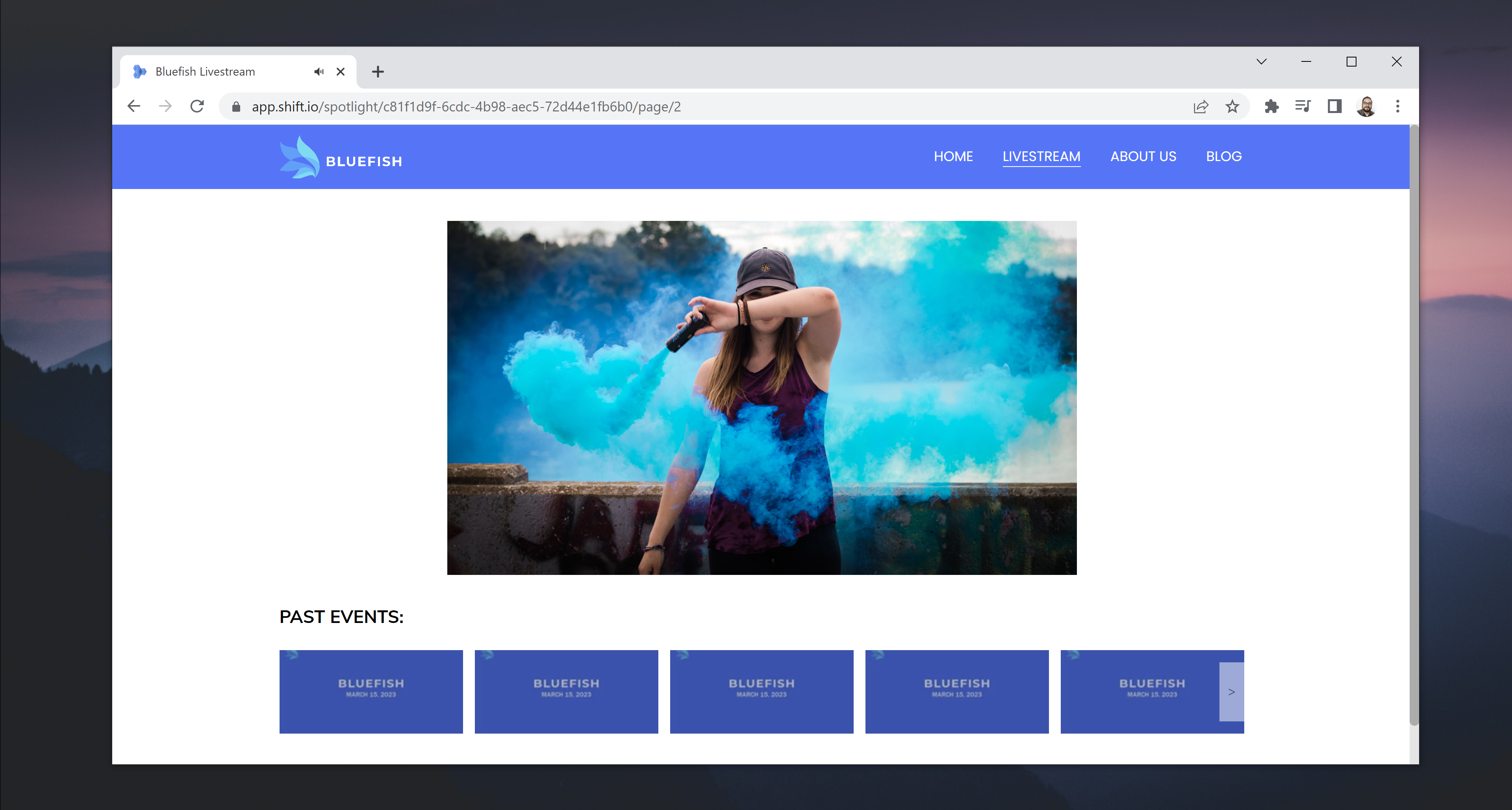Open the browser extensions puzzle icon
The image size is (1512, 810).
1271,106
